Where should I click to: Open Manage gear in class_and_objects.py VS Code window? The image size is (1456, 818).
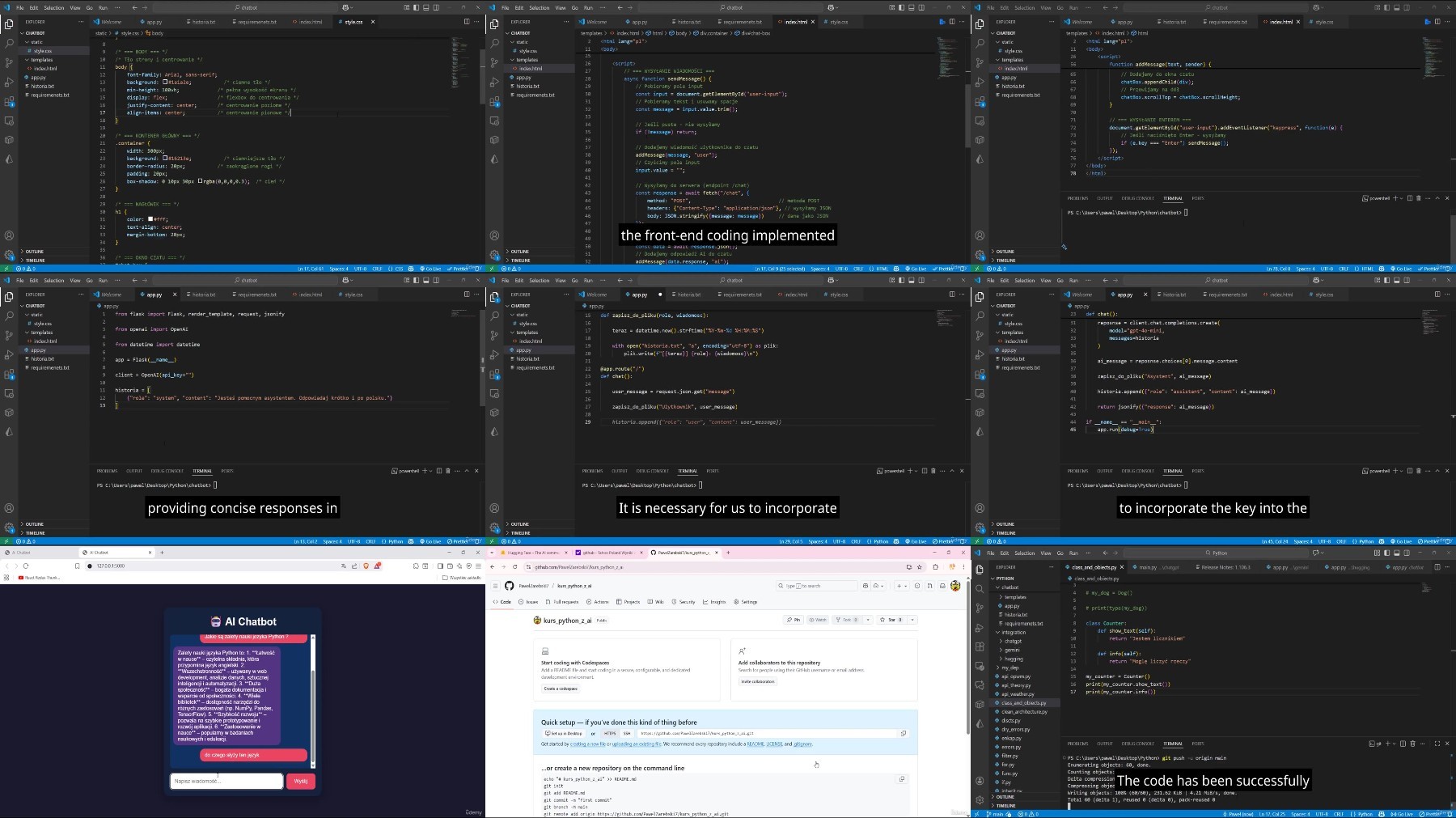(980, 800)
